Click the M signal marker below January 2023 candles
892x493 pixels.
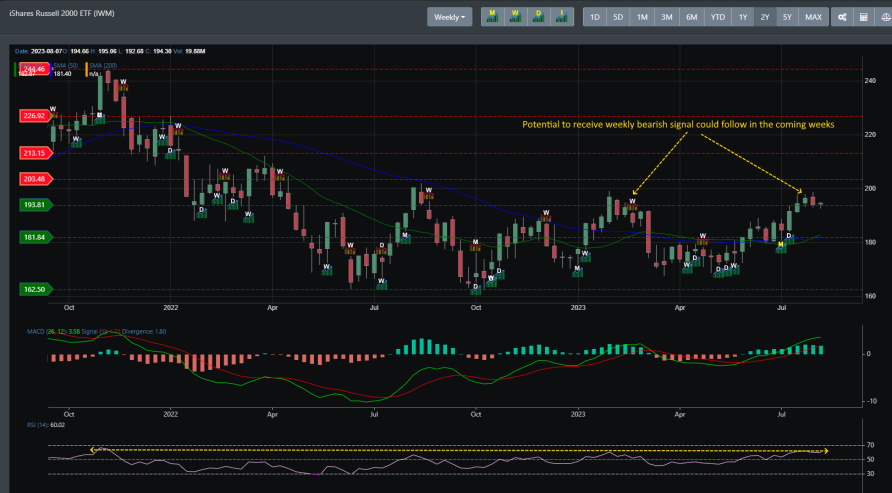coord(577,271)
